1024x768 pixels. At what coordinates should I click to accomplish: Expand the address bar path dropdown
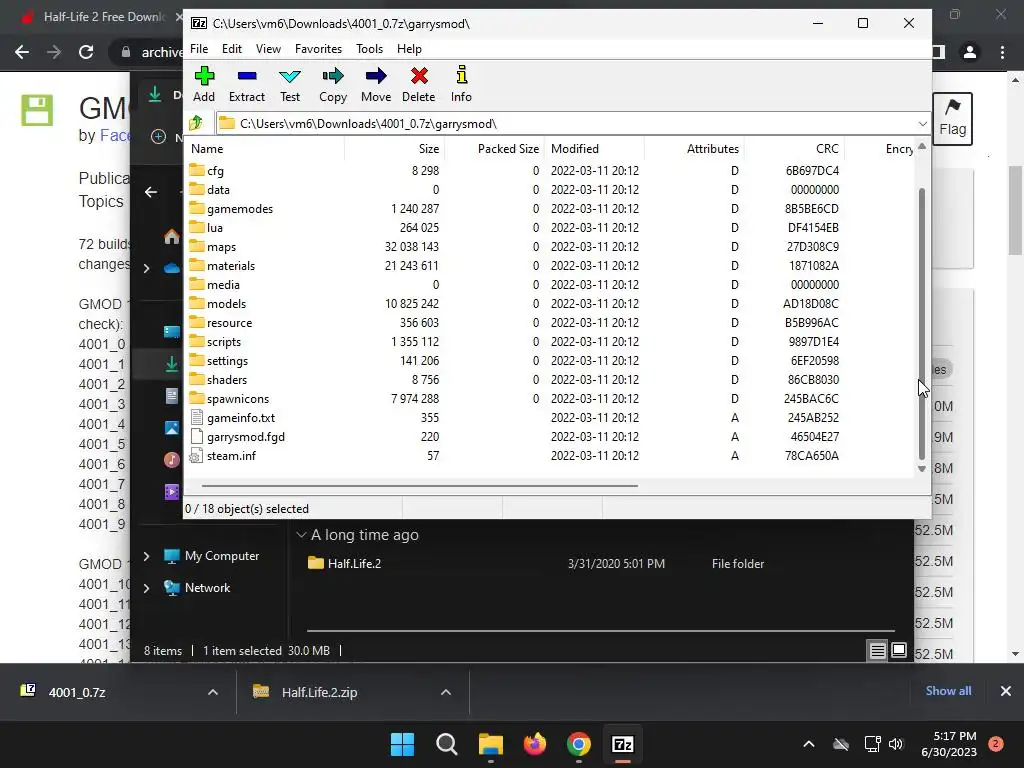pyautogui.click(x=922, y=123)
